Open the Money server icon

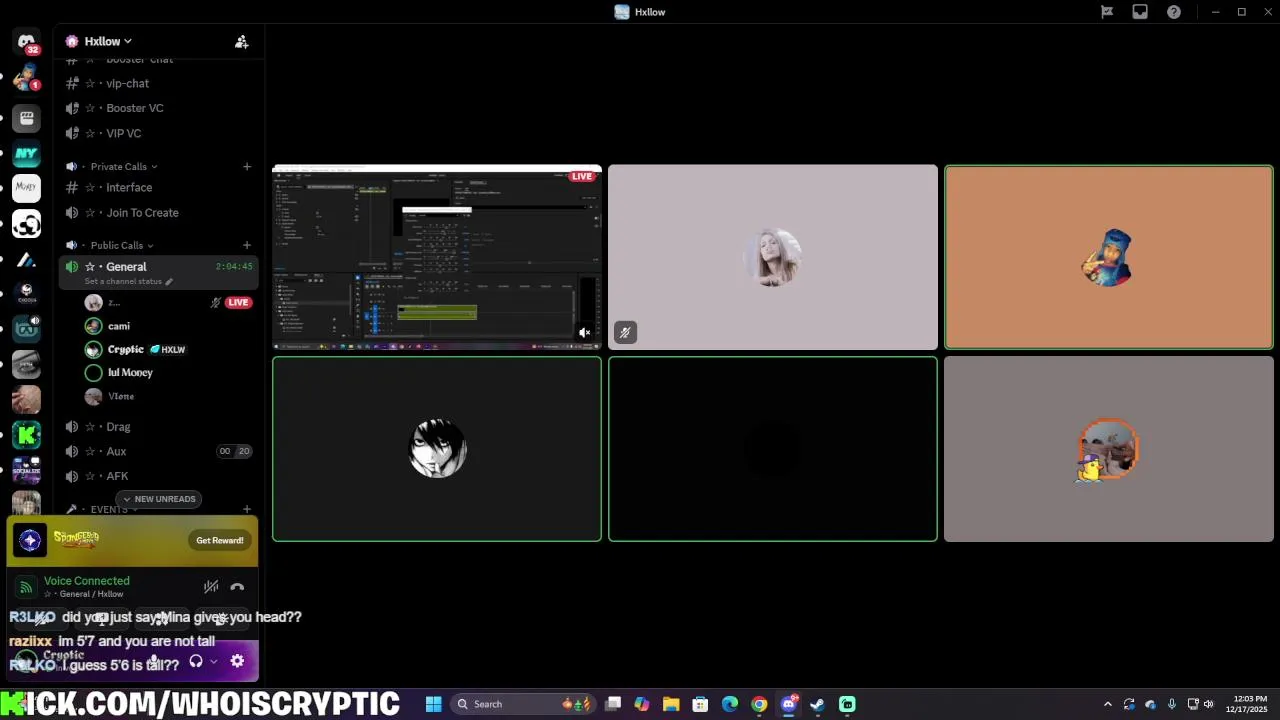pos(26,188)
